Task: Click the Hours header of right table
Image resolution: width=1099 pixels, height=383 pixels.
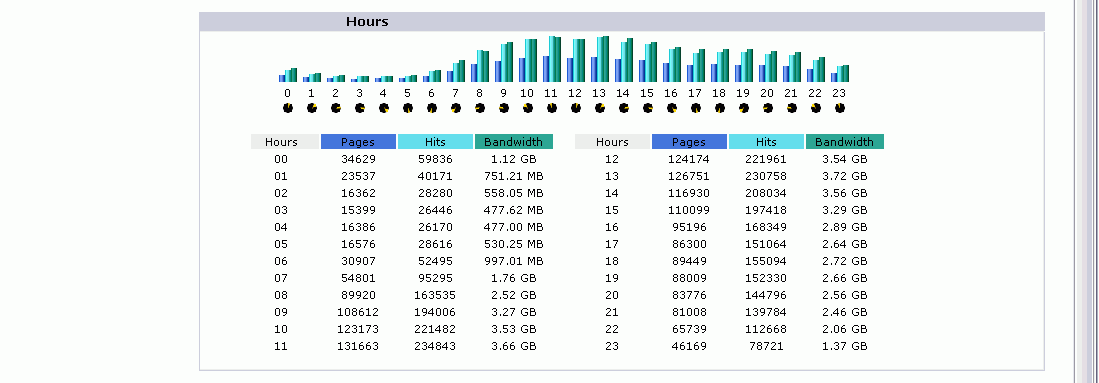Action: tap(612, 142)
